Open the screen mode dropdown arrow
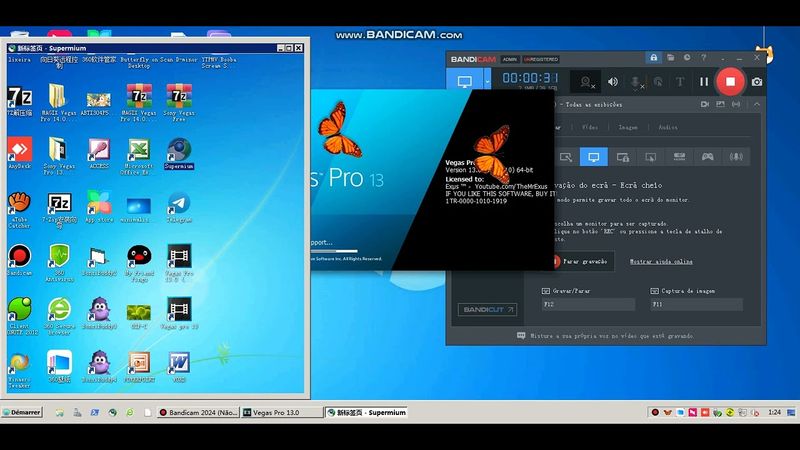This screenshot has width=800, height=450. coord(487,82)
